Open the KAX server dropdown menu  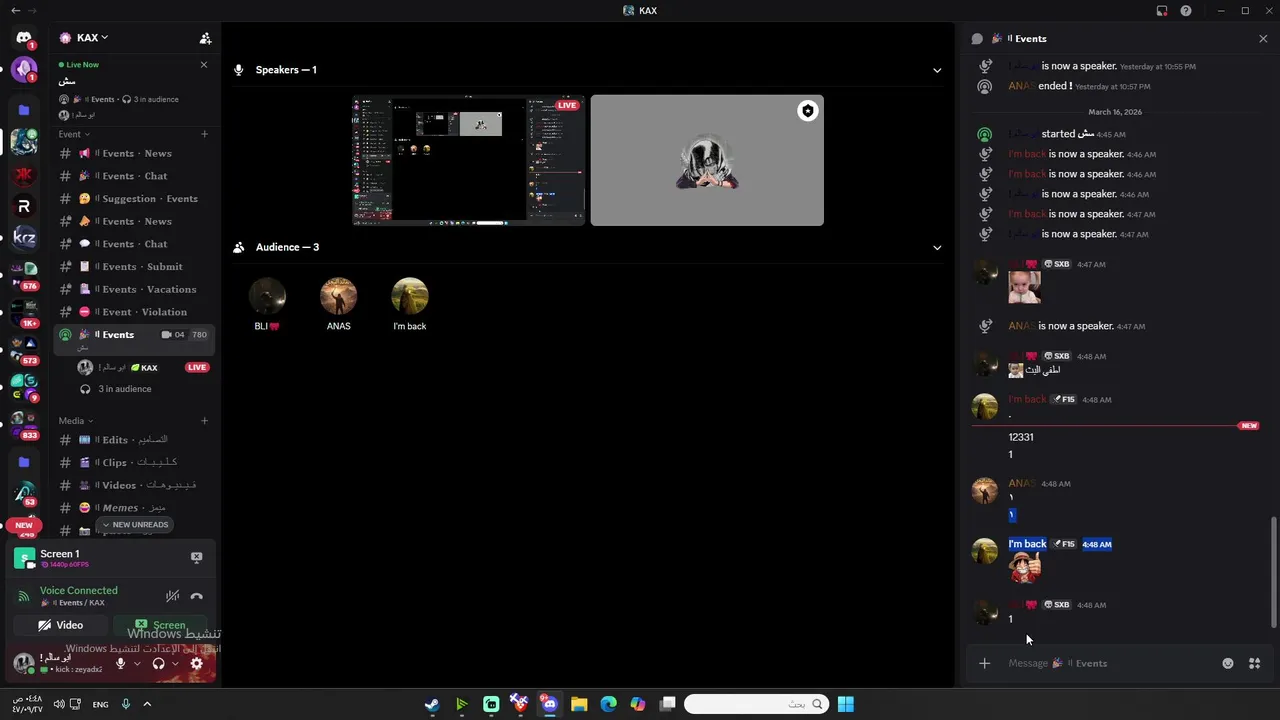click(x=83, y=38)
